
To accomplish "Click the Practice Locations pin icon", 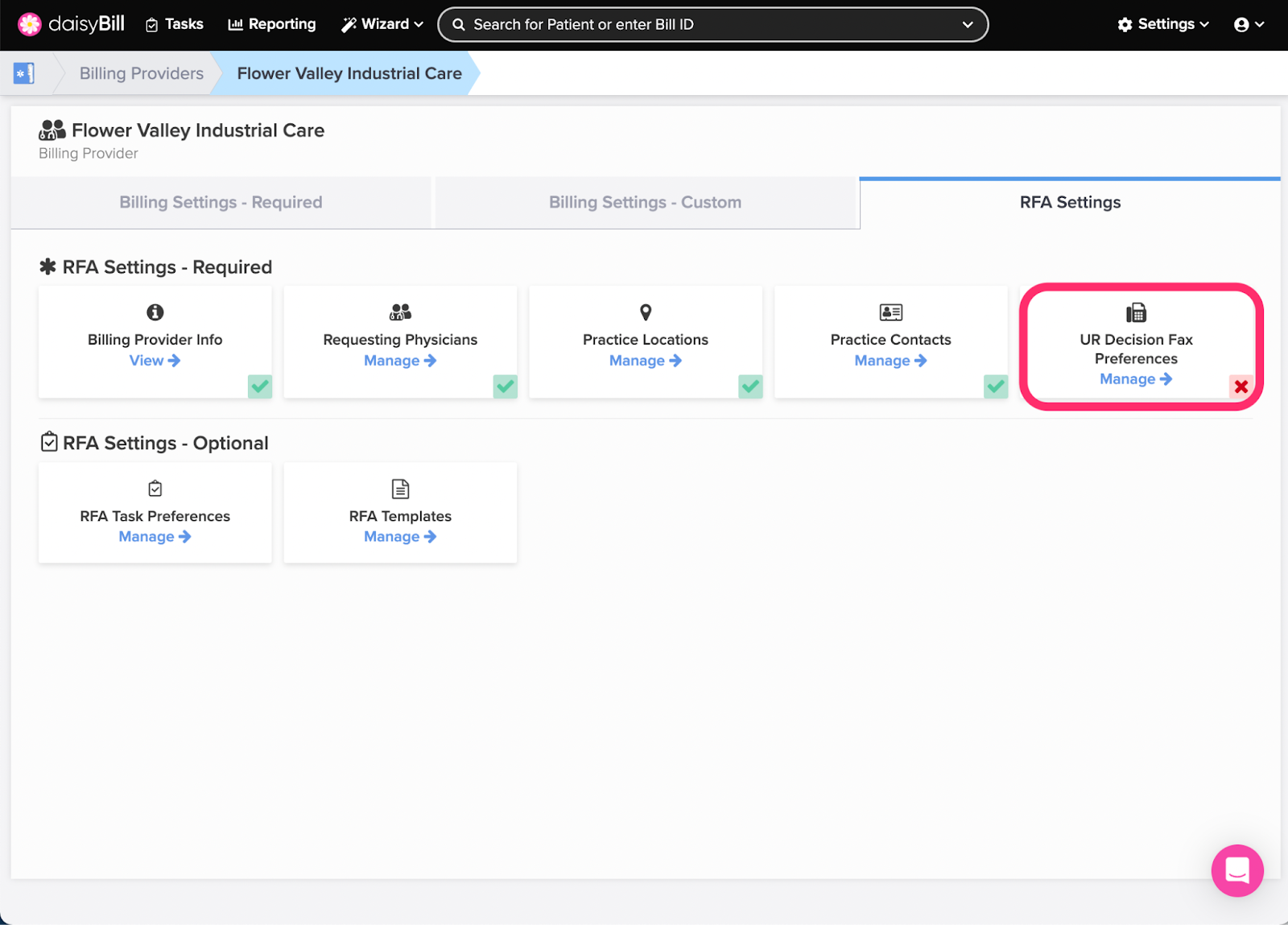I will coord(646,312).
